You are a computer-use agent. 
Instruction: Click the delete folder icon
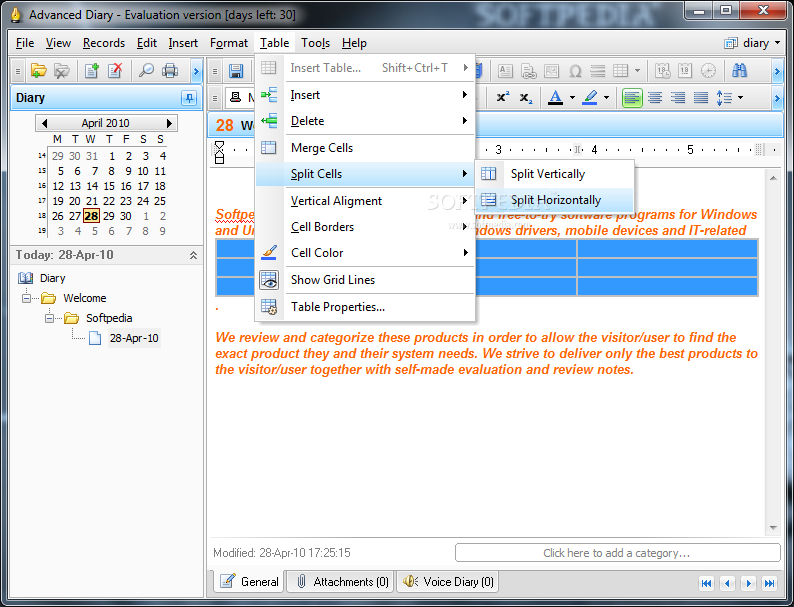(x=62, y=70)
